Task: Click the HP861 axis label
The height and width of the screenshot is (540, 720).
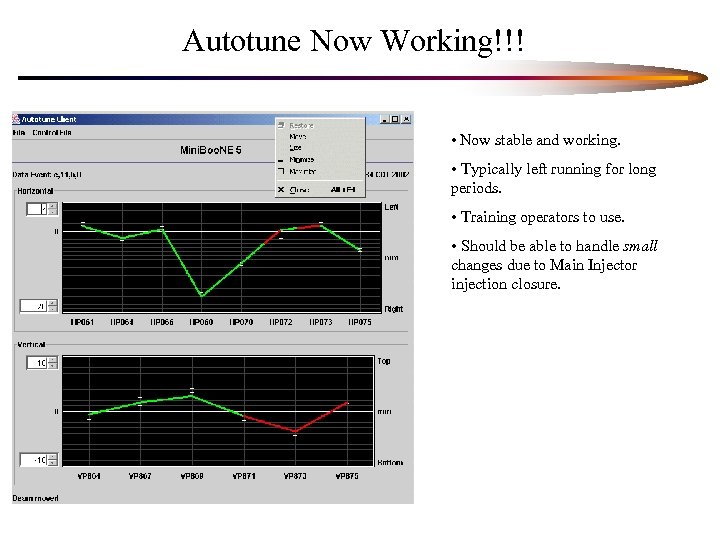Action: pyautogui.click(x=82, y=322)
